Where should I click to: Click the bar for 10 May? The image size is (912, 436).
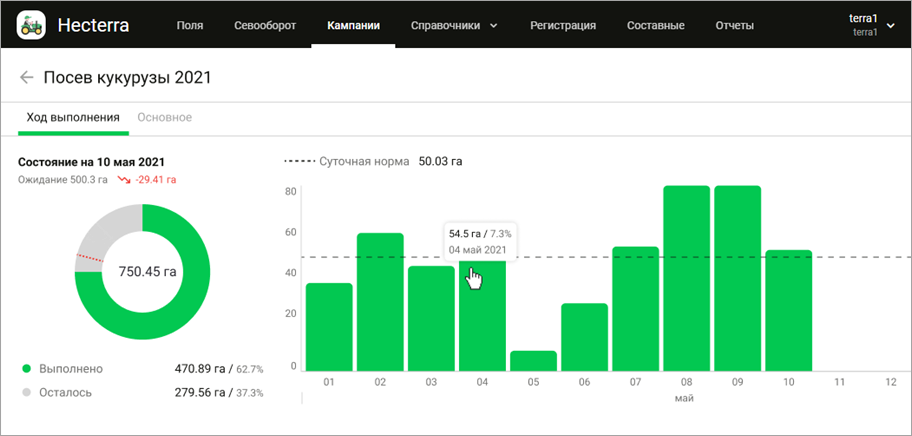point(788,310)
